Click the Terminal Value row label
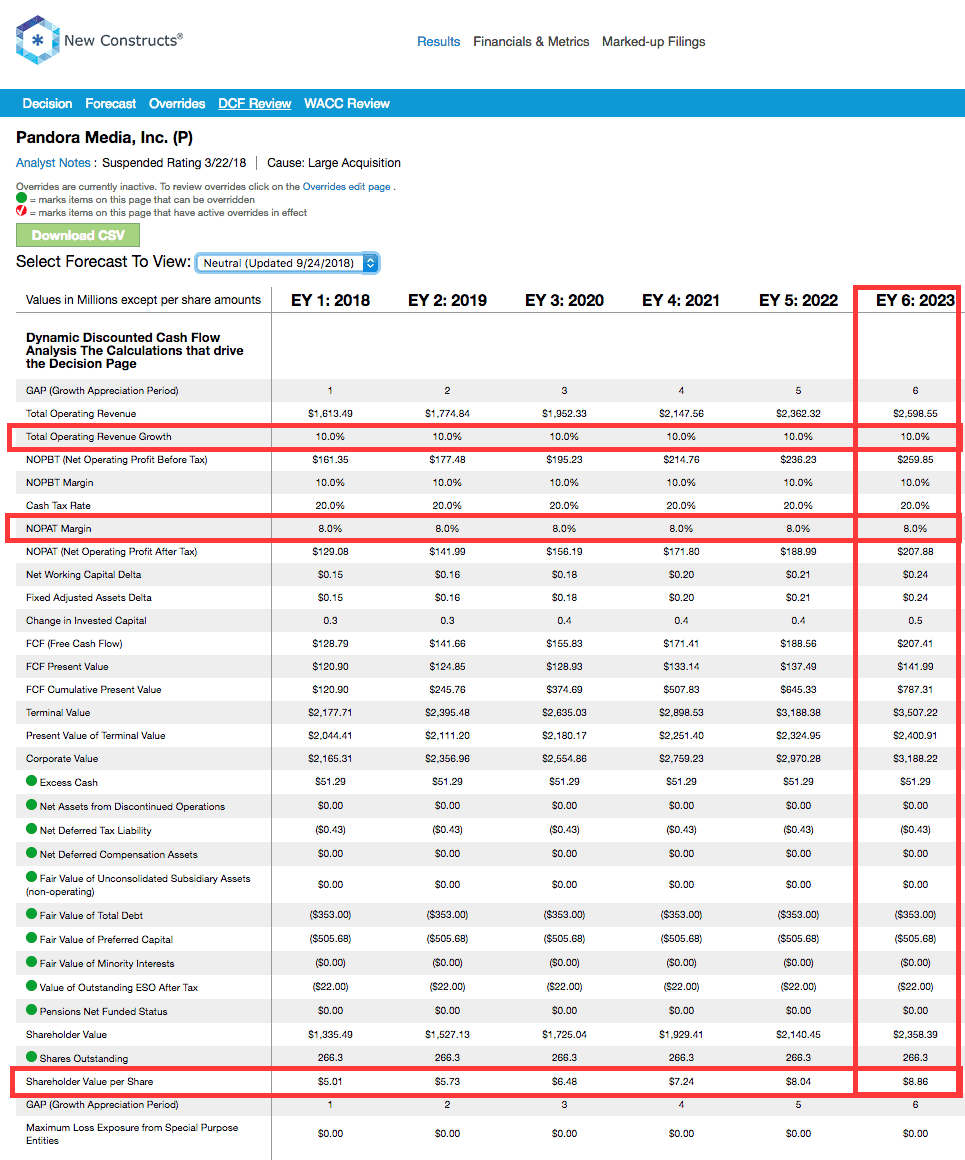This screenshot has height=1160, width=965. [x=58, y=712]
